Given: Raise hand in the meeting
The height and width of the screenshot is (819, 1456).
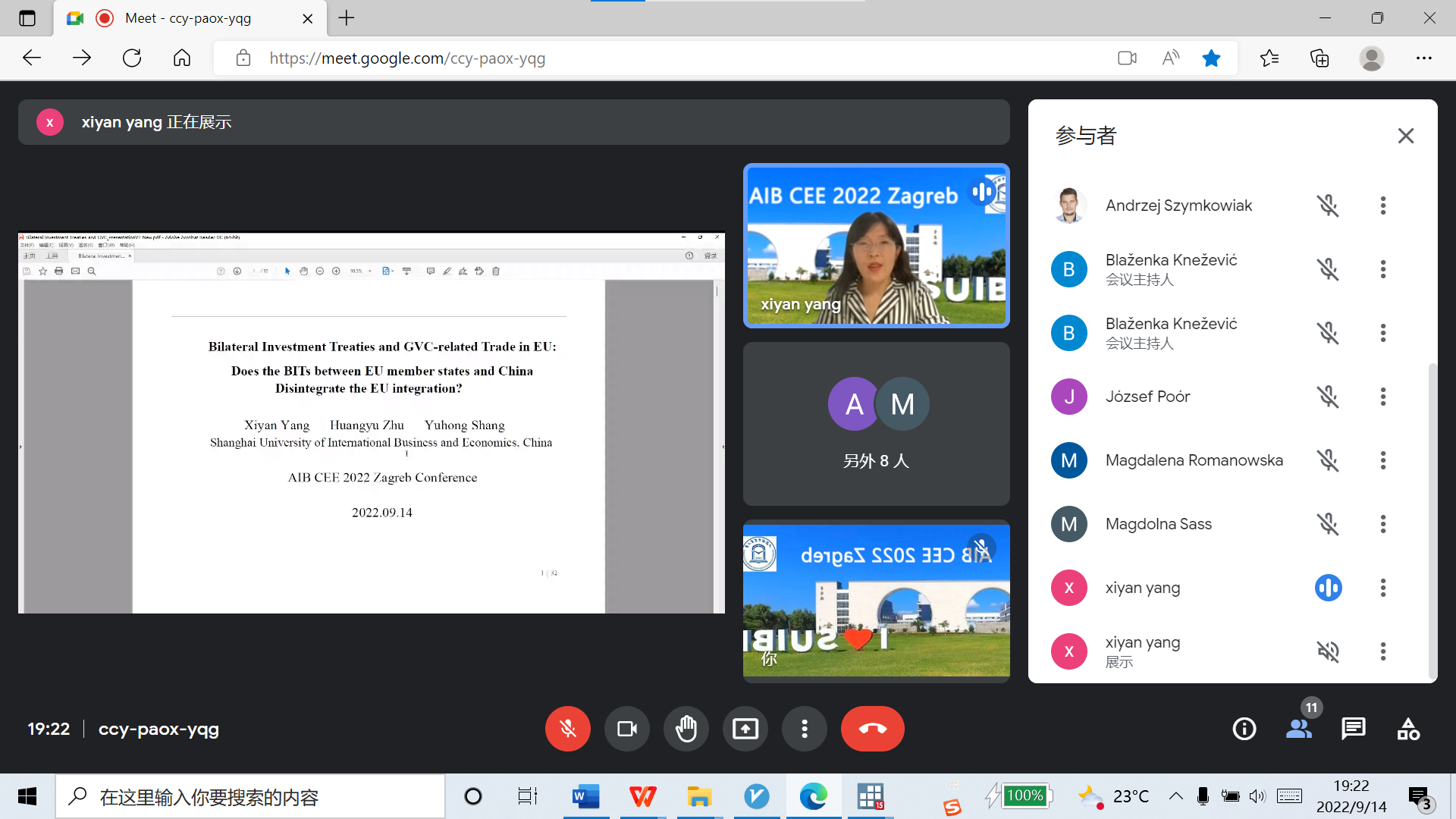Looking at the screenshot, I should (686, 729).
